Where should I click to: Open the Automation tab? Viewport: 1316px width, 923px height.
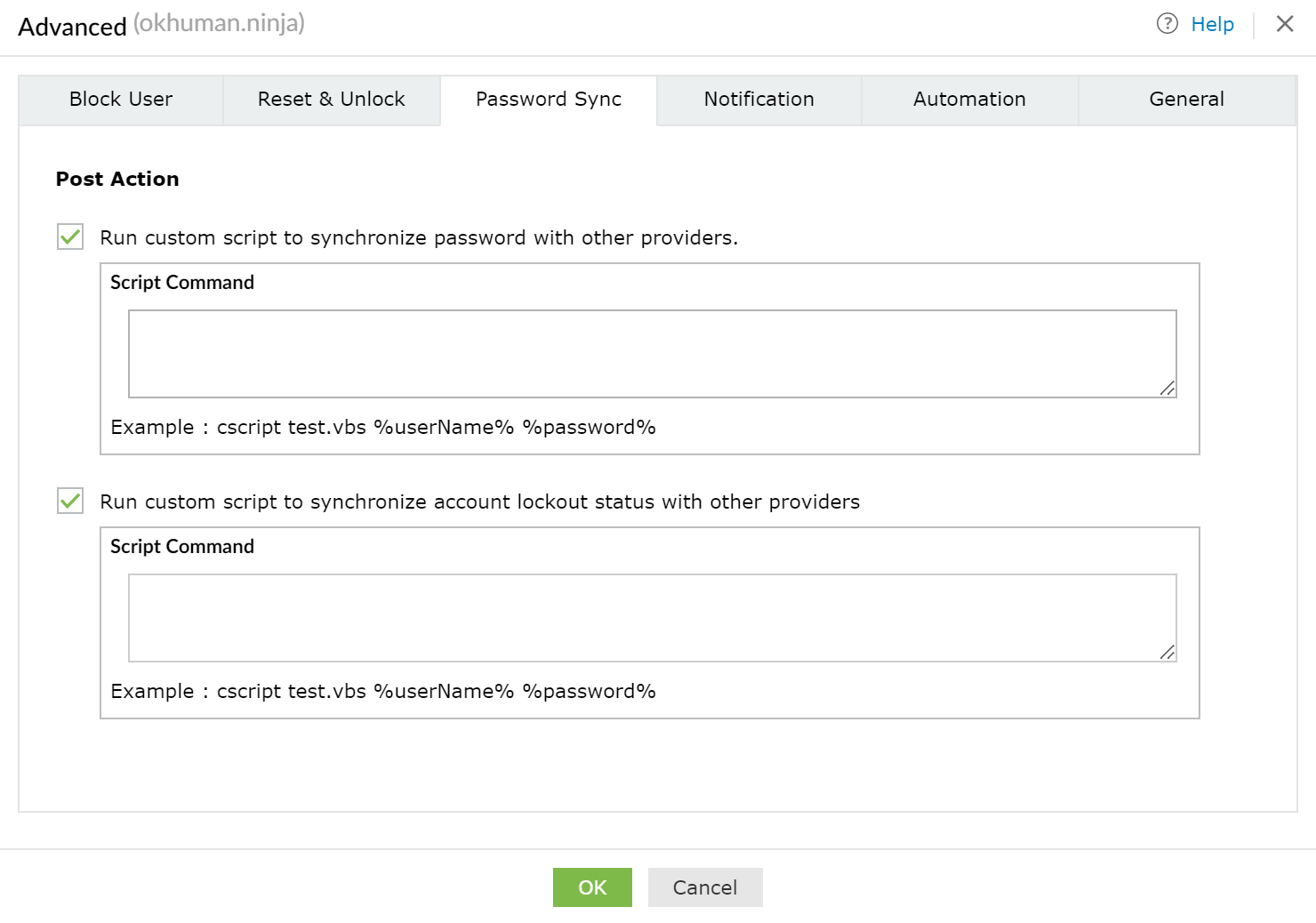[x=969, y=100]
